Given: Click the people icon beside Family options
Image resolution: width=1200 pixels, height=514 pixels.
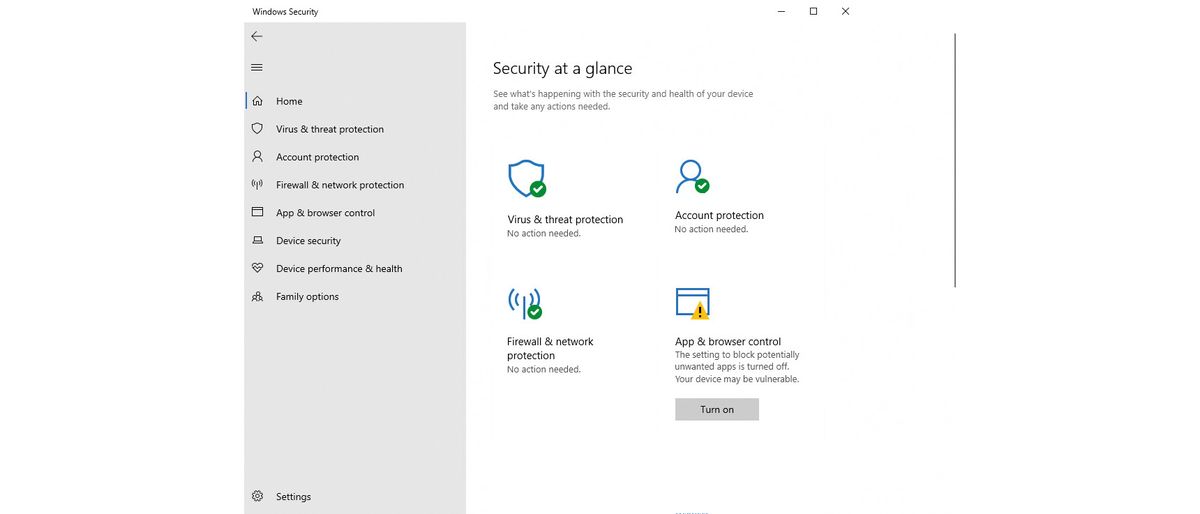Looking at the screenshot, I should click(x=257, y=297).
